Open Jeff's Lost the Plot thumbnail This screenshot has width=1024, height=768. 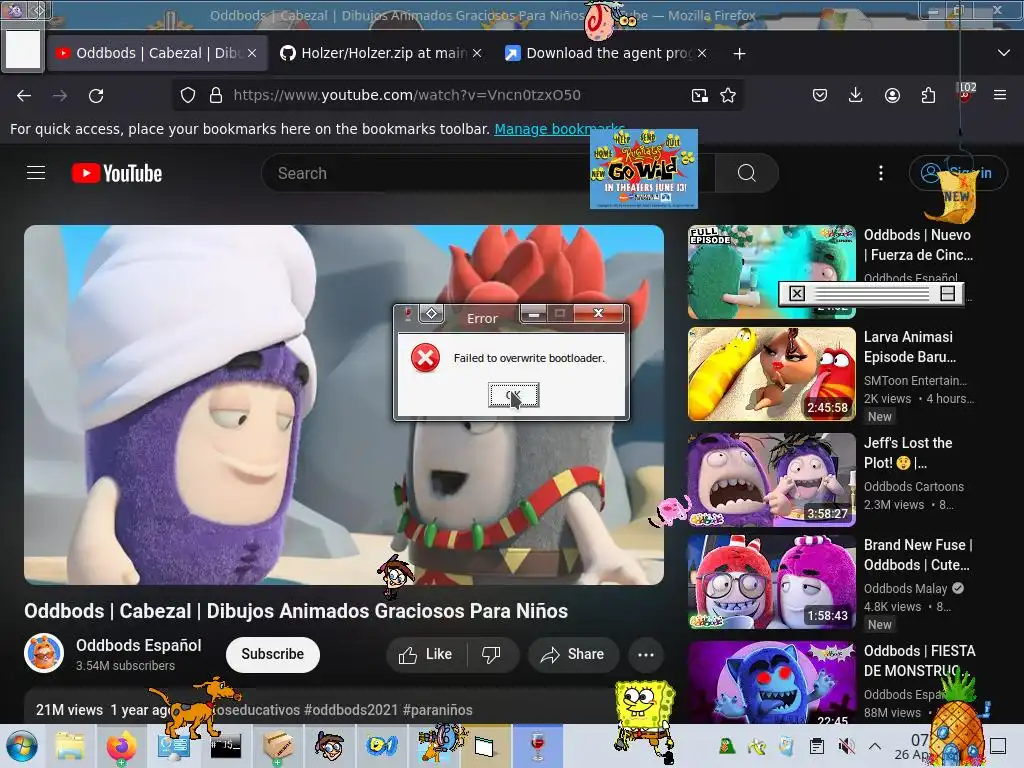771,479
